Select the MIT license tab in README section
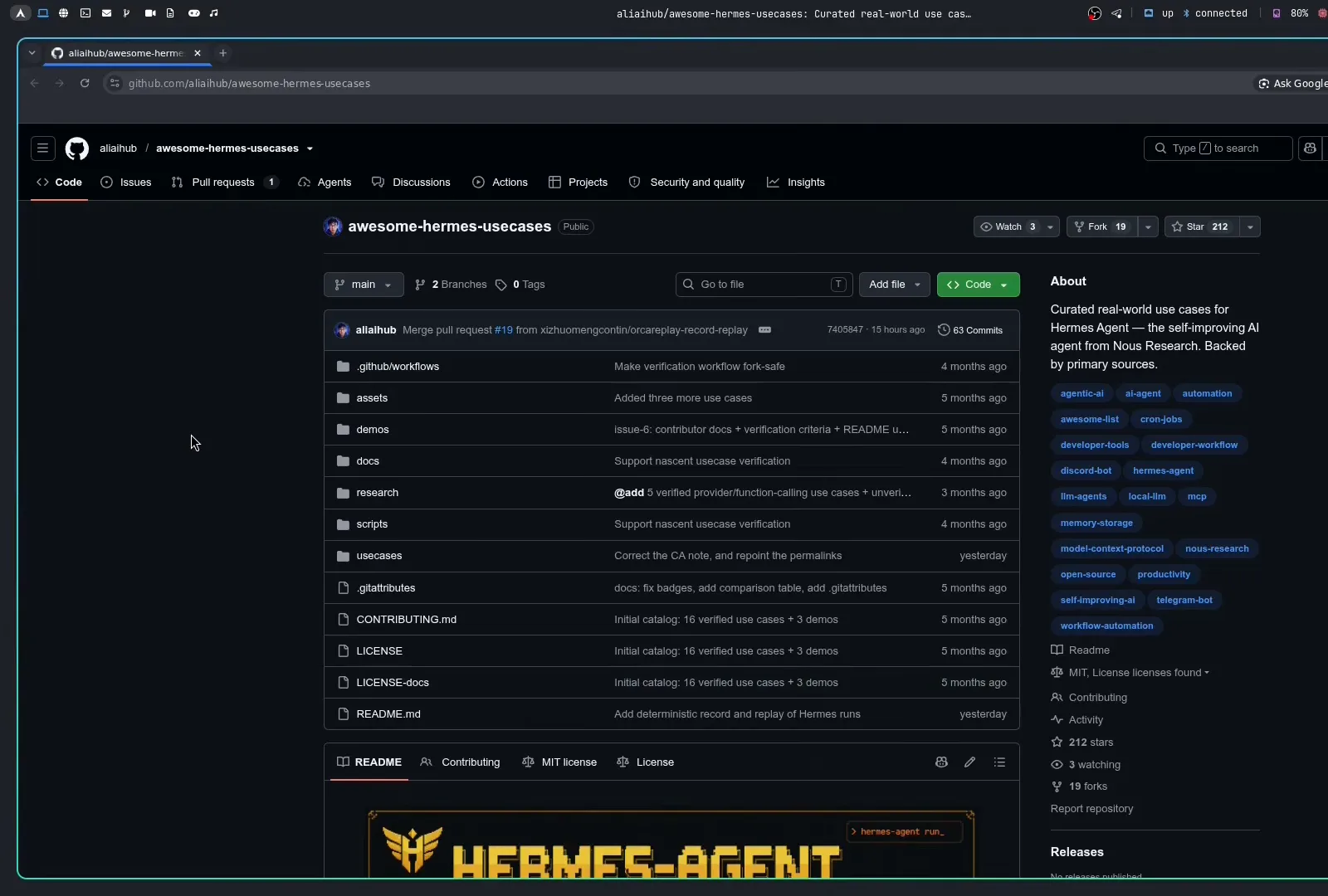The image size is (1328, 896). click(x=559, y=762)
